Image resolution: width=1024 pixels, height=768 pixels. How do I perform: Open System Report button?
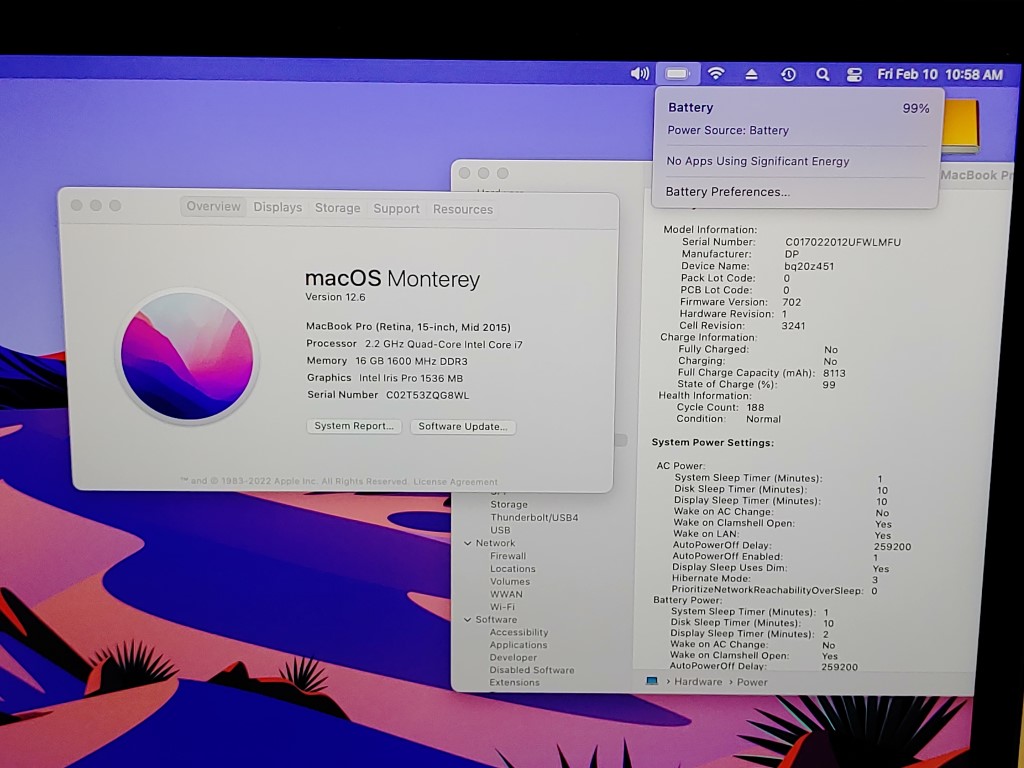point(354,426)
